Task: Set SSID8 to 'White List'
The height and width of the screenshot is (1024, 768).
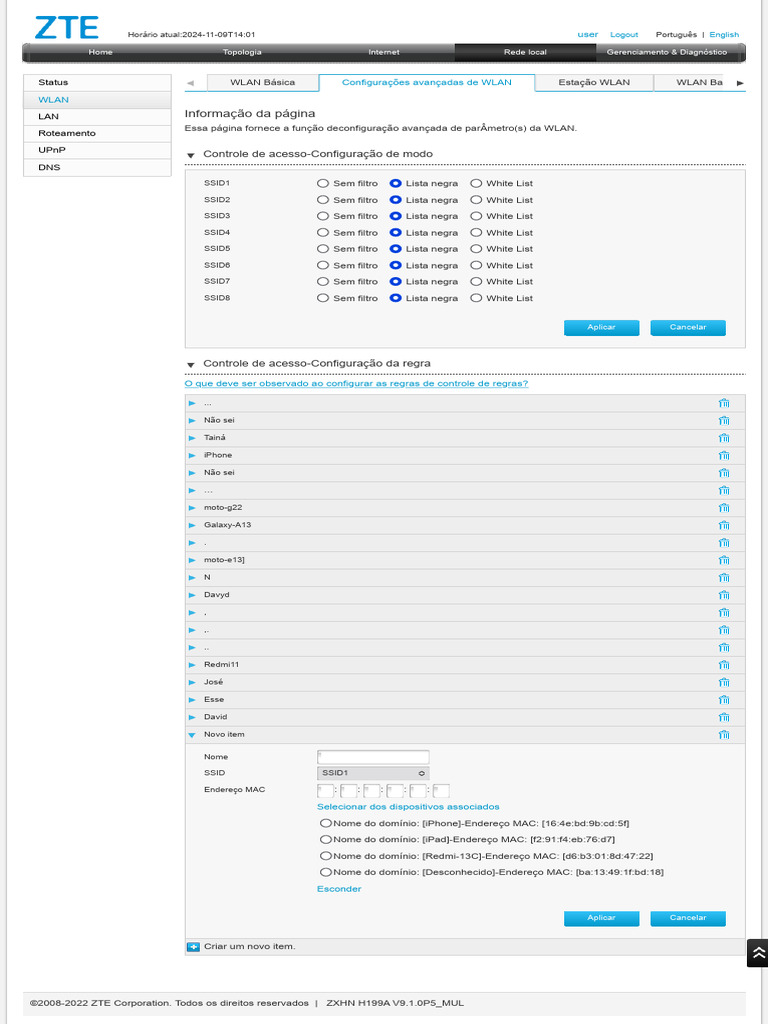Action: point(476,298)
